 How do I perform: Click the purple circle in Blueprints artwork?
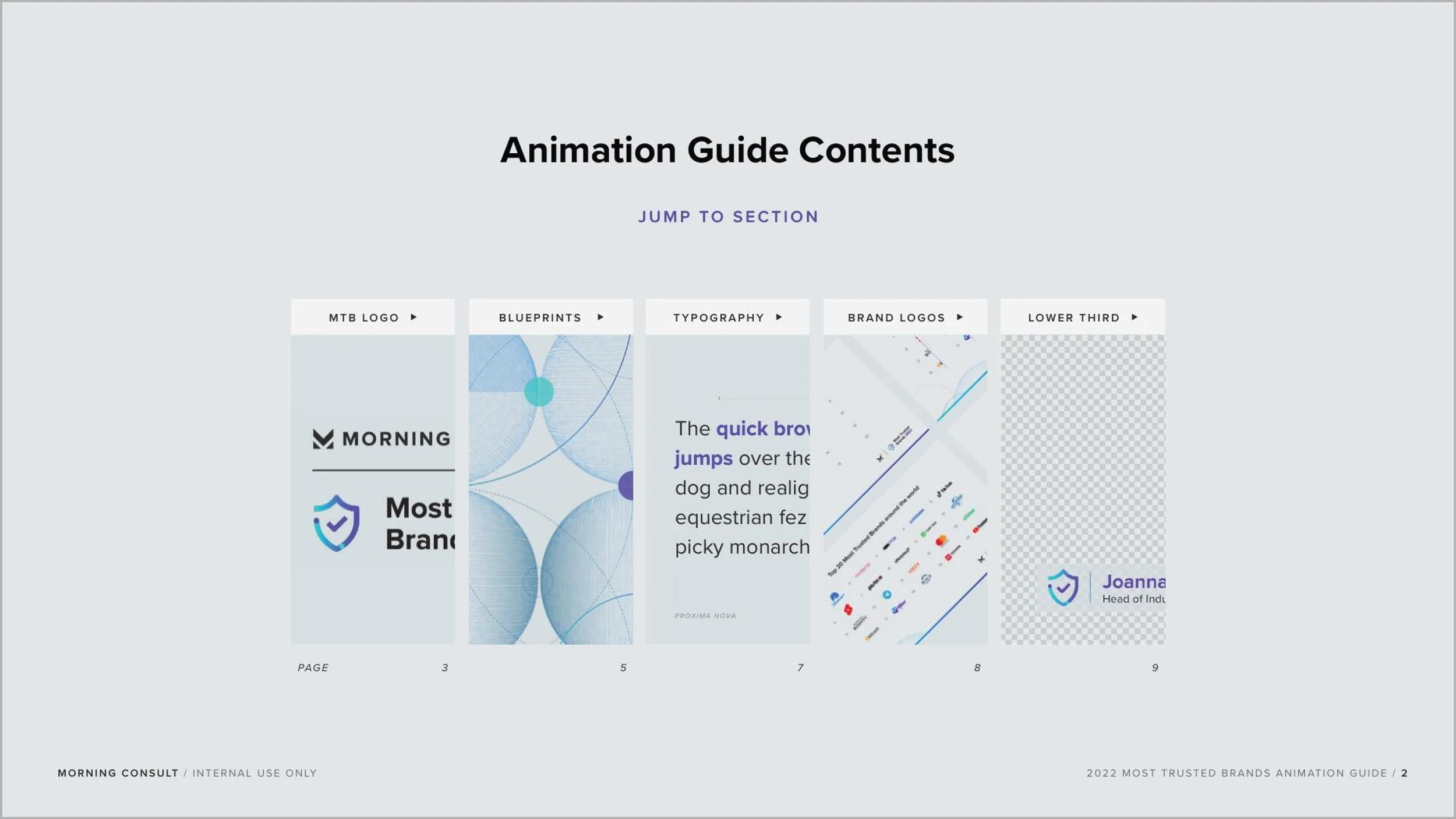pyautogui.click(x=627, y=485)
